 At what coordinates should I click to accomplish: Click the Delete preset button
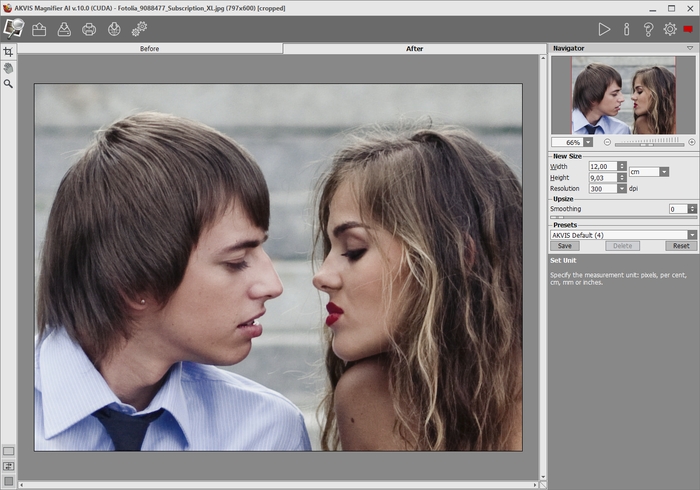pyautogui.click(x=622, y=246)
